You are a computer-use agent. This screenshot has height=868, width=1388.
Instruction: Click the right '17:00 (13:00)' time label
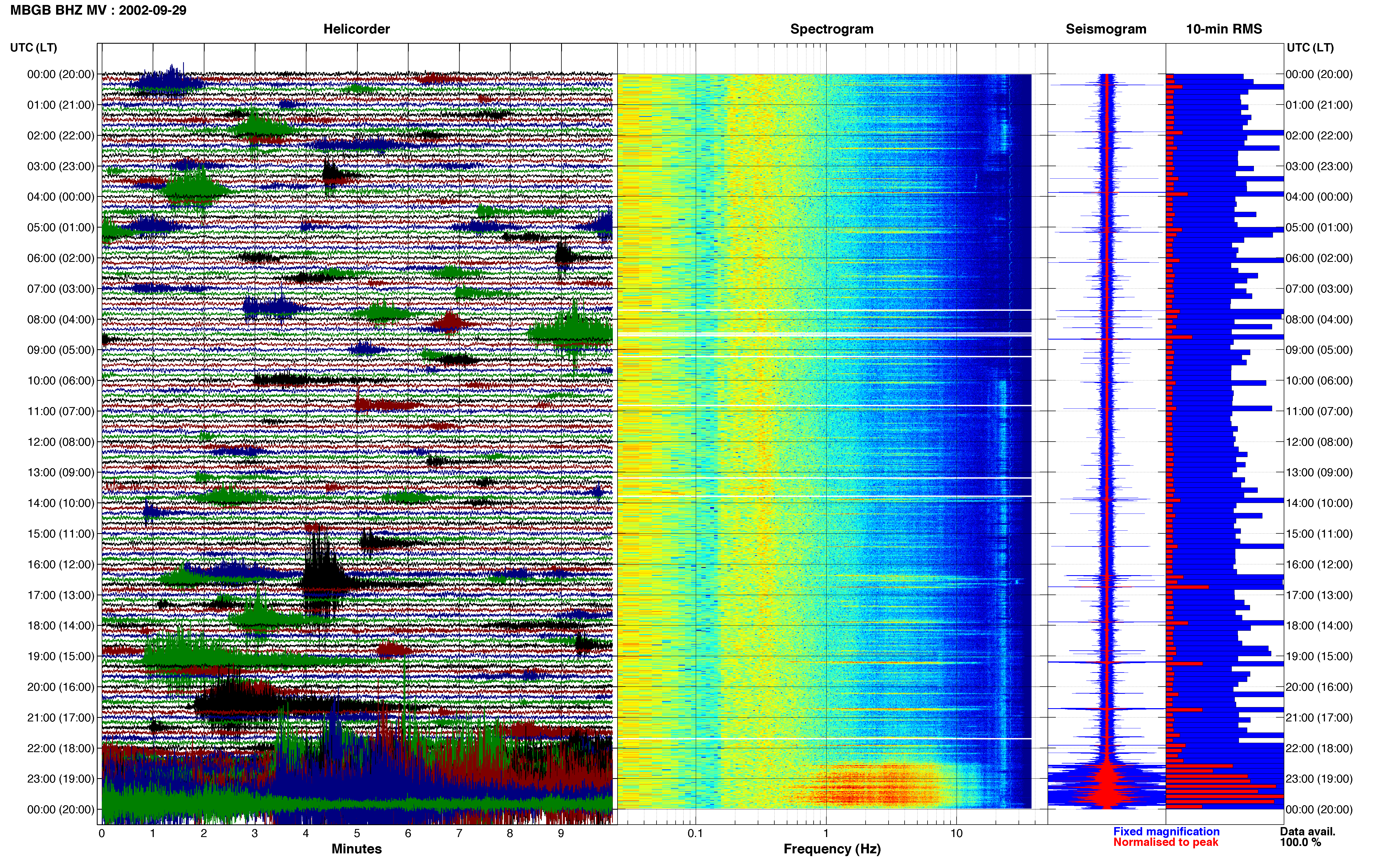1319,595
